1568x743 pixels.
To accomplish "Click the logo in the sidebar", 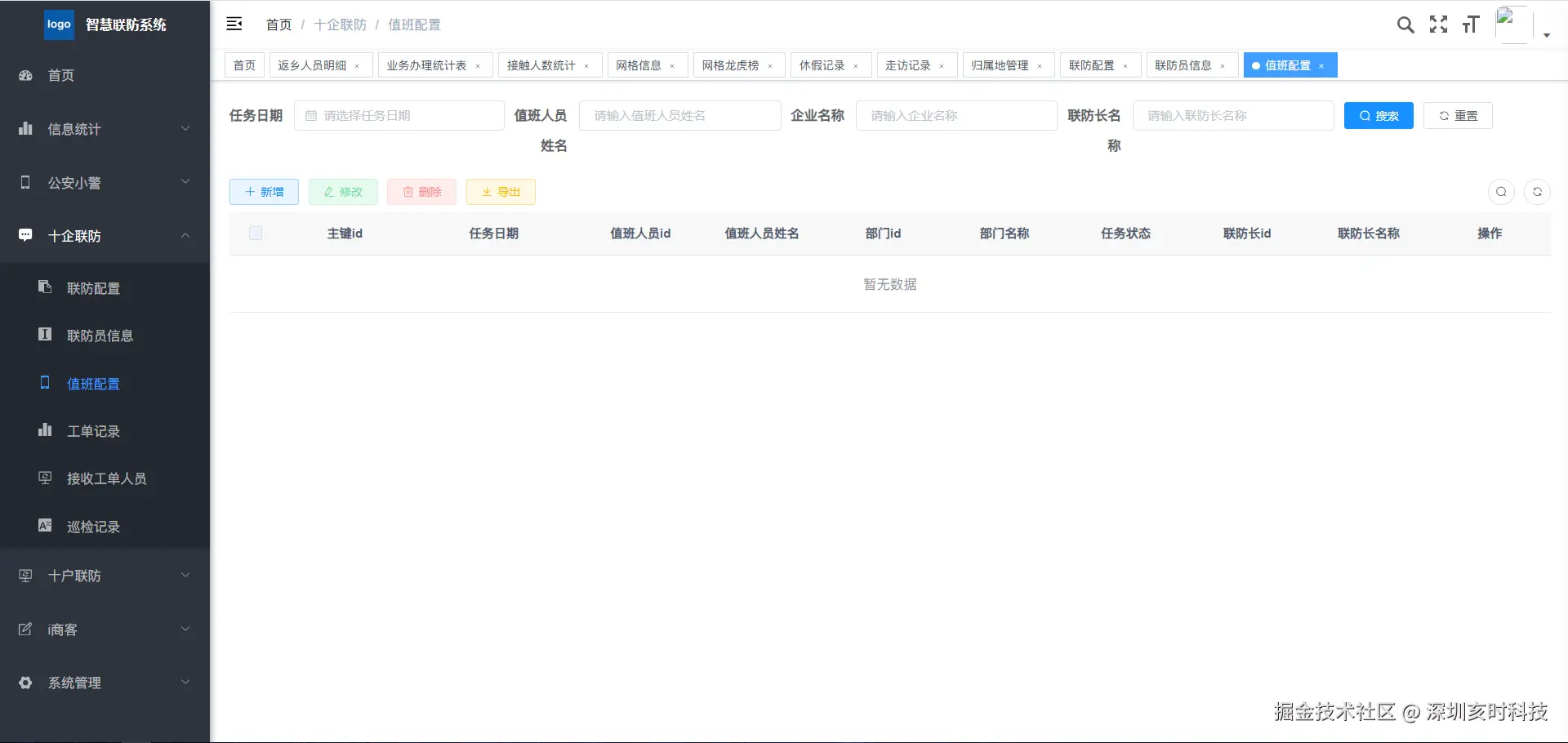I will click(x=59, y=24).
